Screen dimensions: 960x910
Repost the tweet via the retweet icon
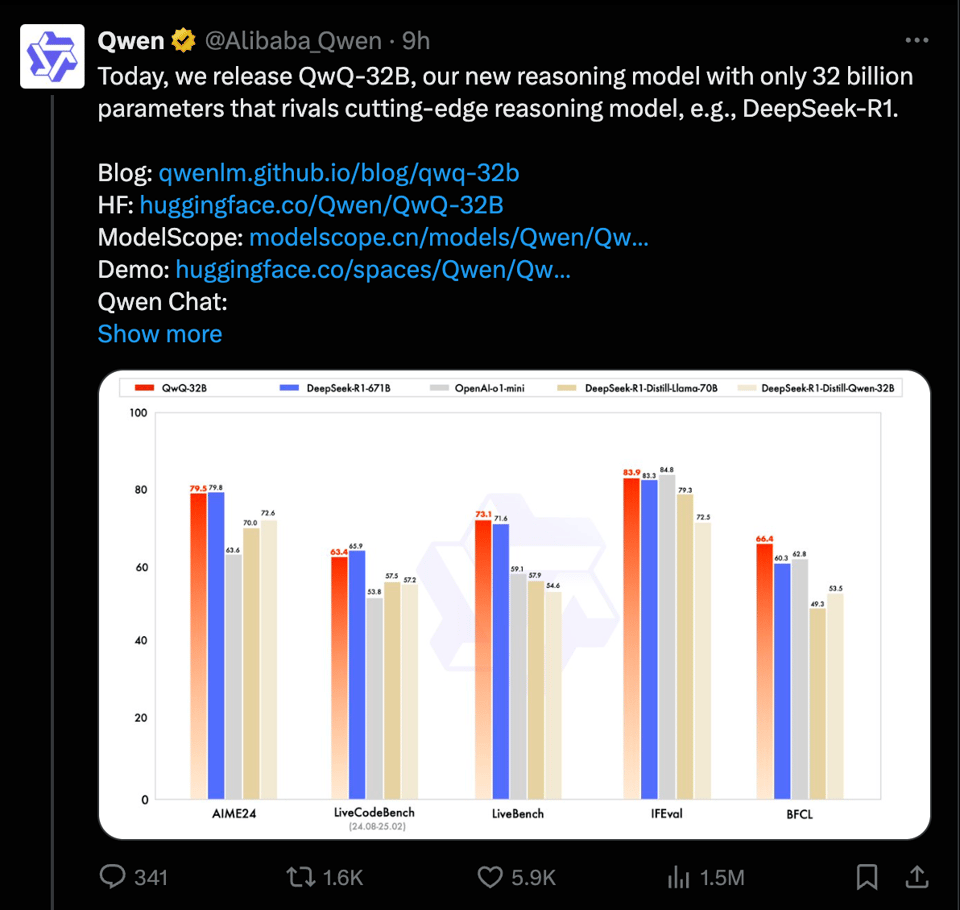(300, 877)
